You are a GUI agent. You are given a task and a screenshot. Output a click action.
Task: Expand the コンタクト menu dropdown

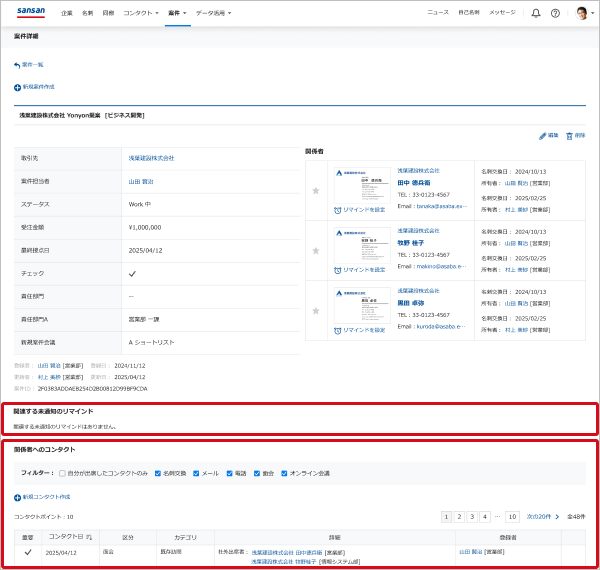(140, 13)
